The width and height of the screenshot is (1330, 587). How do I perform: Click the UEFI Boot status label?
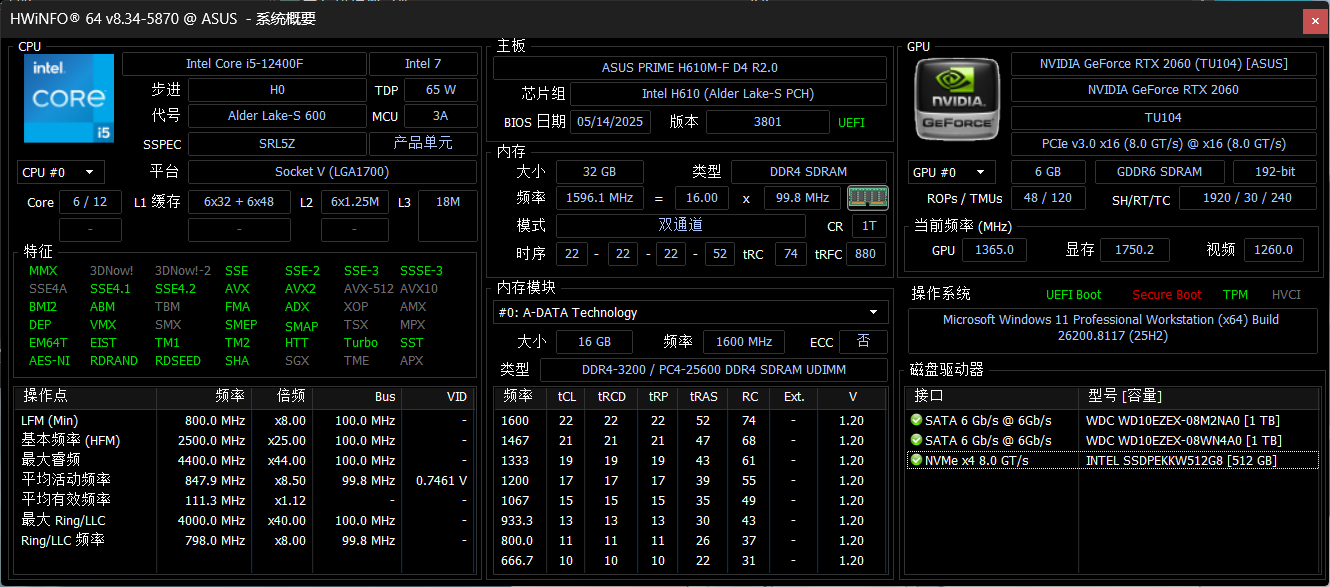pyautogui.click(x=1073, y=295)
